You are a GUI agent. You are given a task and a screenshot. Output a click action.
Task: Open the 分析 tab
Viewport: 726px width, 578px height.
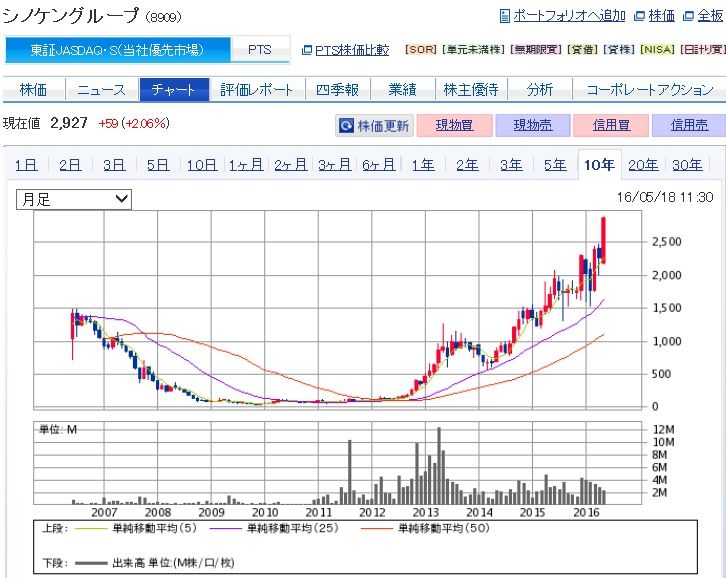[540, 89]
